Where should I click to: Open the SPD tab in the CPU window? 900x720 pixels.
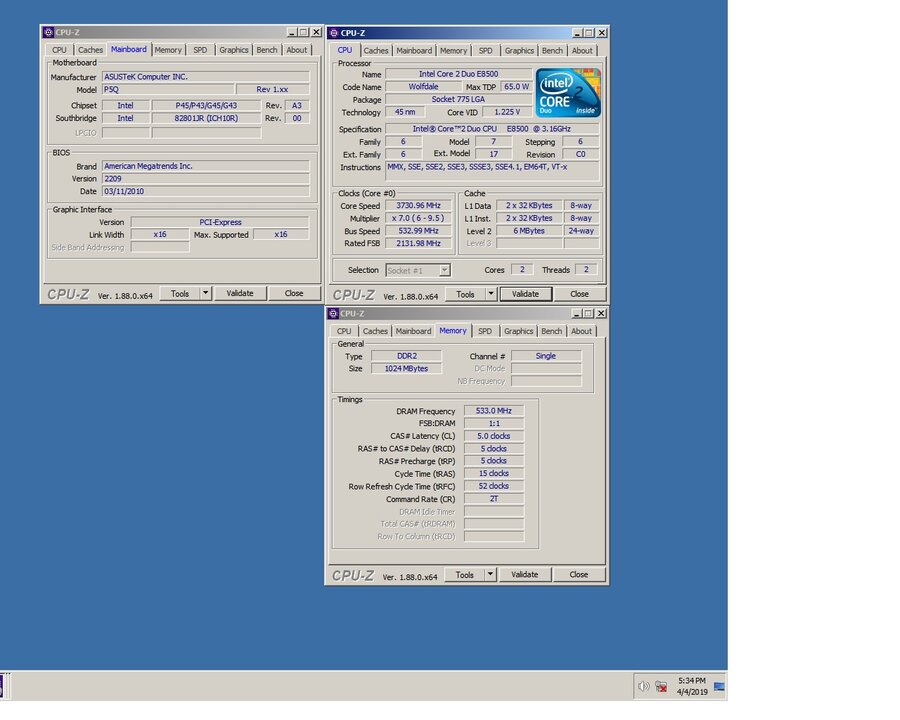(486, 51)
